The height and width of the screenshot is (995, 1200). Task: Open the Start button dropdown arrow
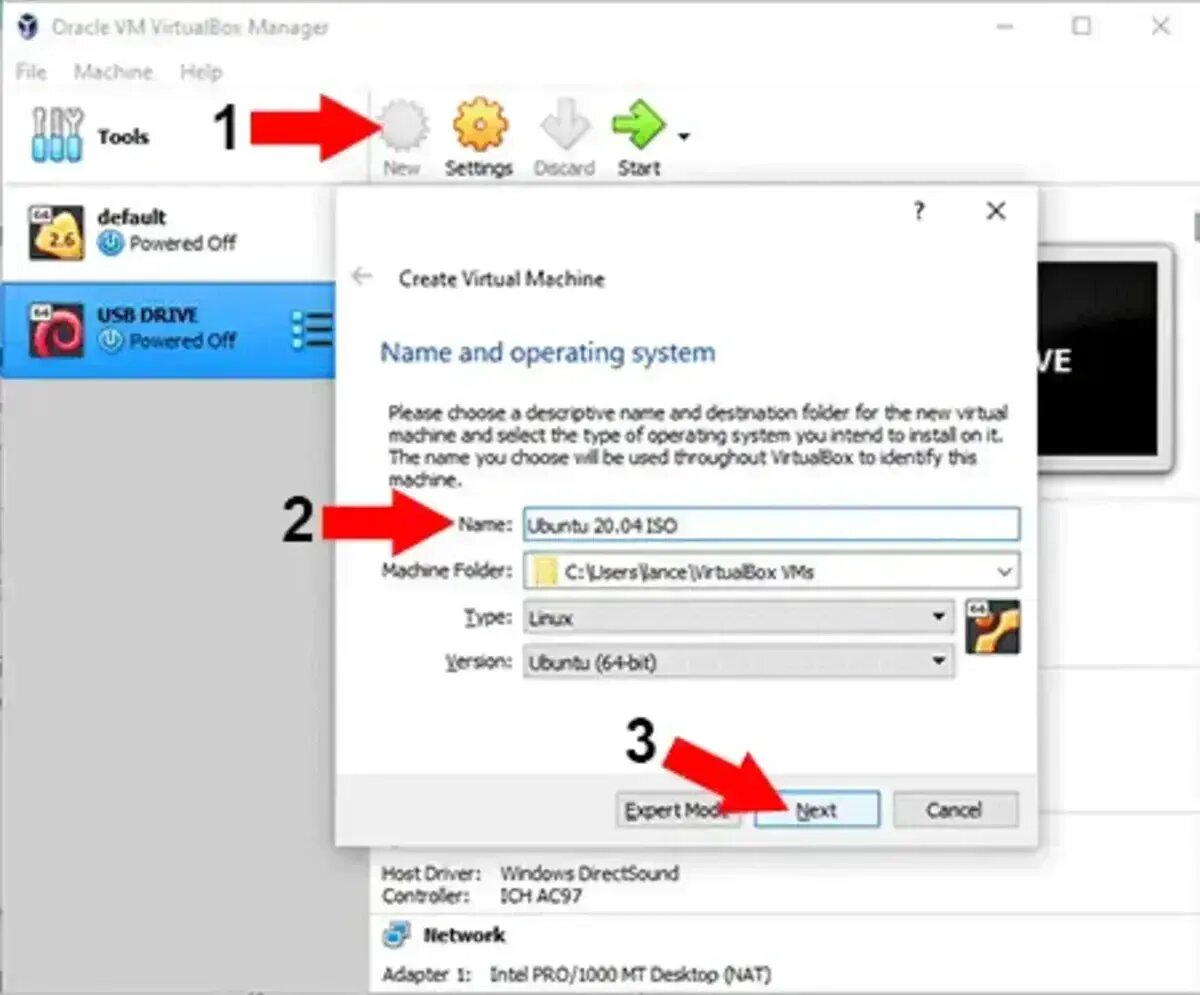point(684,137)
